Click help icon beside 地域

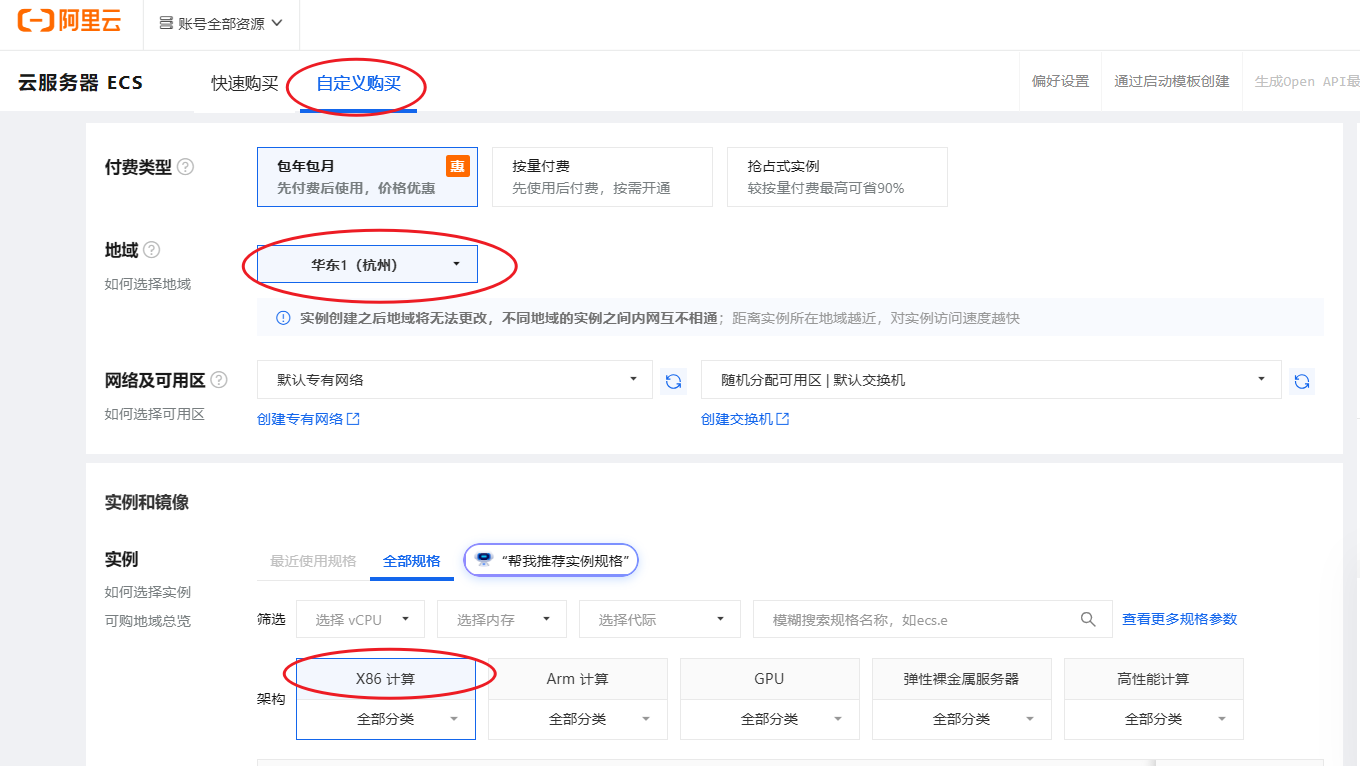[151, 250]
